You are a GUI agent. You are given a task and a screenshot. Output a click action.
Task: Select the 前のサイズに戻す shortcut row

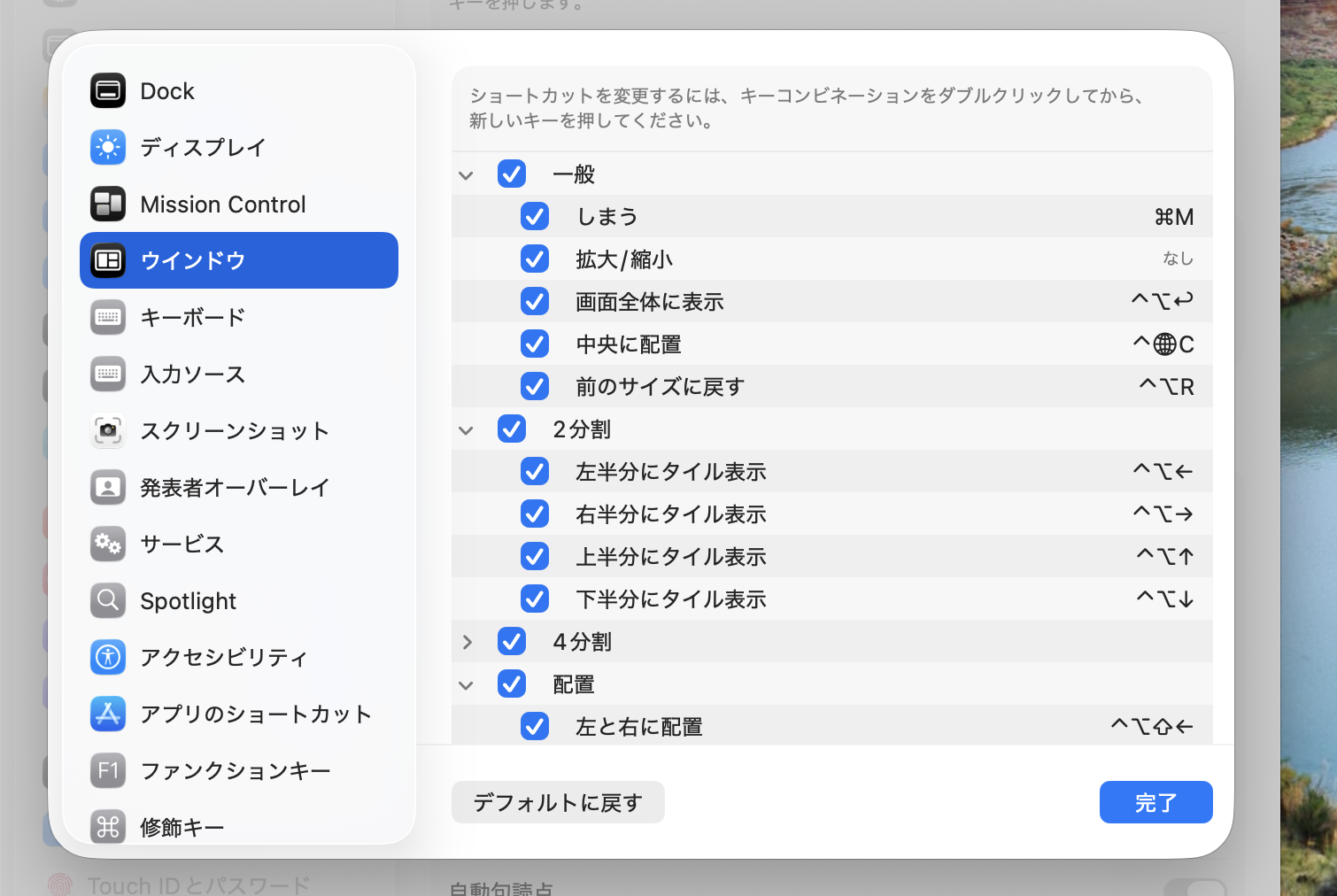pyautogui.click(x=832, y=387)
